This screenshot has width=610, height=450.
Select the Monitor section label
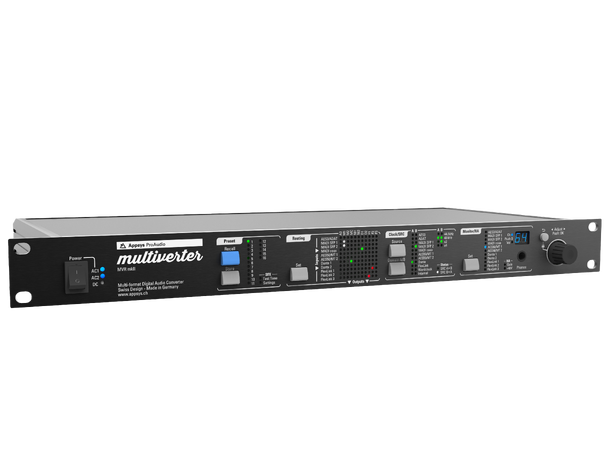point(471,231)
